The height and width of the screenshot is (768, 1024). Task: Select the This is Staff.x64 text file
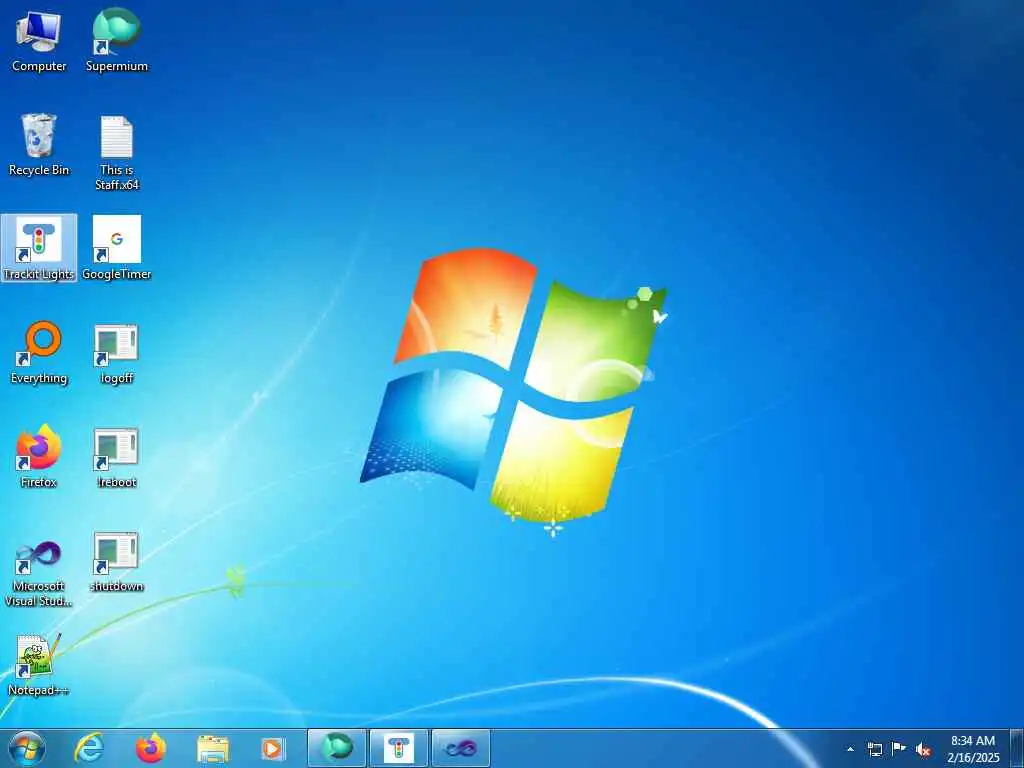coord(116,153)
